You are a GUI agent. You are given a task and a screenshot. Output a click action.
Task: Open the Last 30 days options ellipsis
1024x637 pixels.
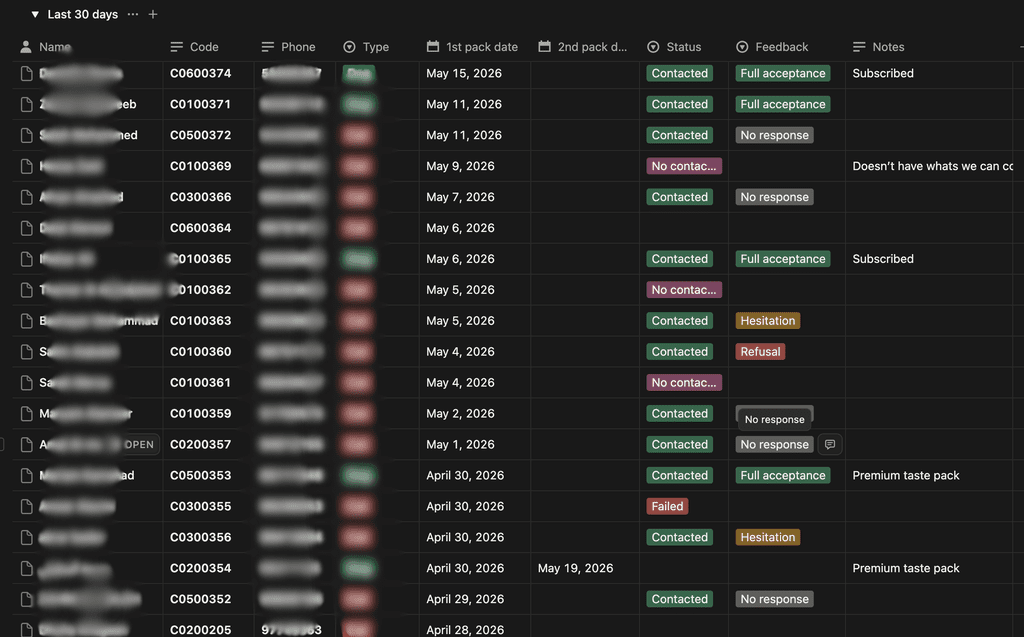[133, 14]
